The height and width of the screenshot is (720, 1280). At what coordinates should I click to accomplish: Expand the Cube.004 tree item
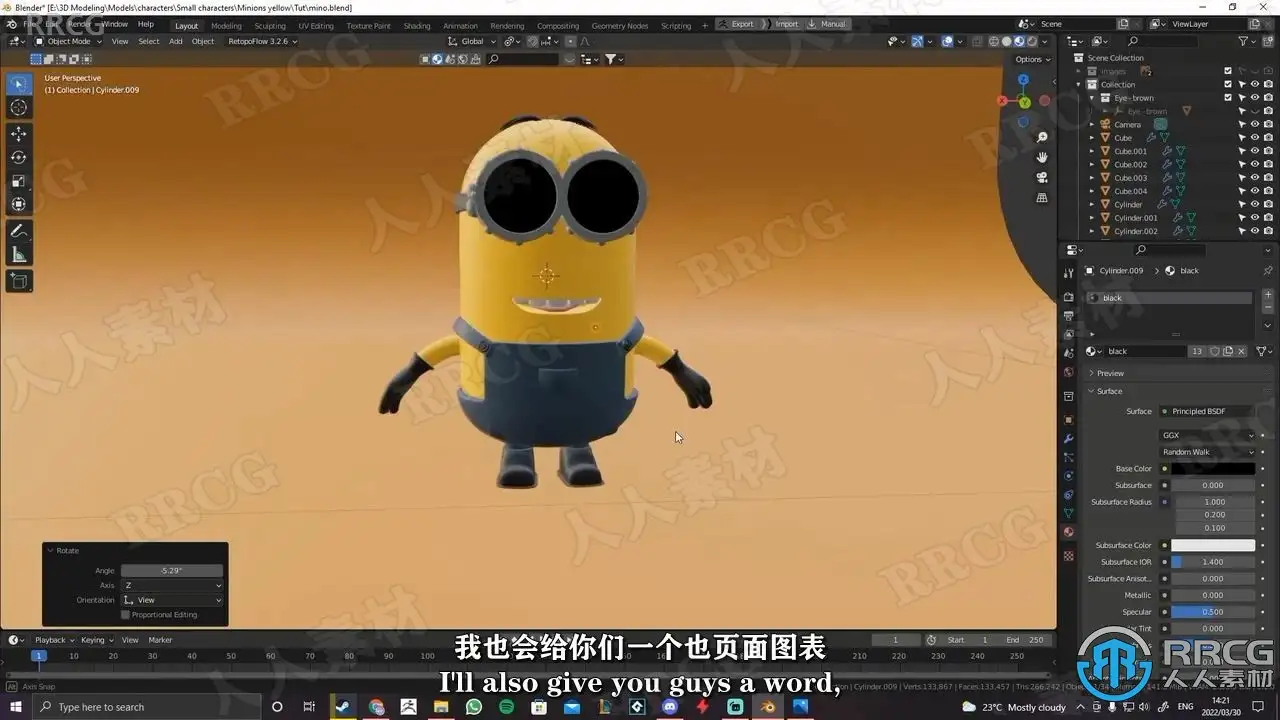point(1092,191)
